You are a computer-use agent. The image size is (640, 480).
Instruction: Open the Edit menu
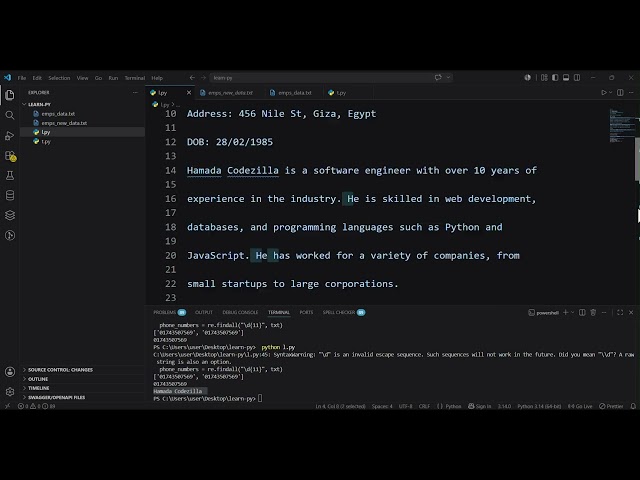point(37,78)
